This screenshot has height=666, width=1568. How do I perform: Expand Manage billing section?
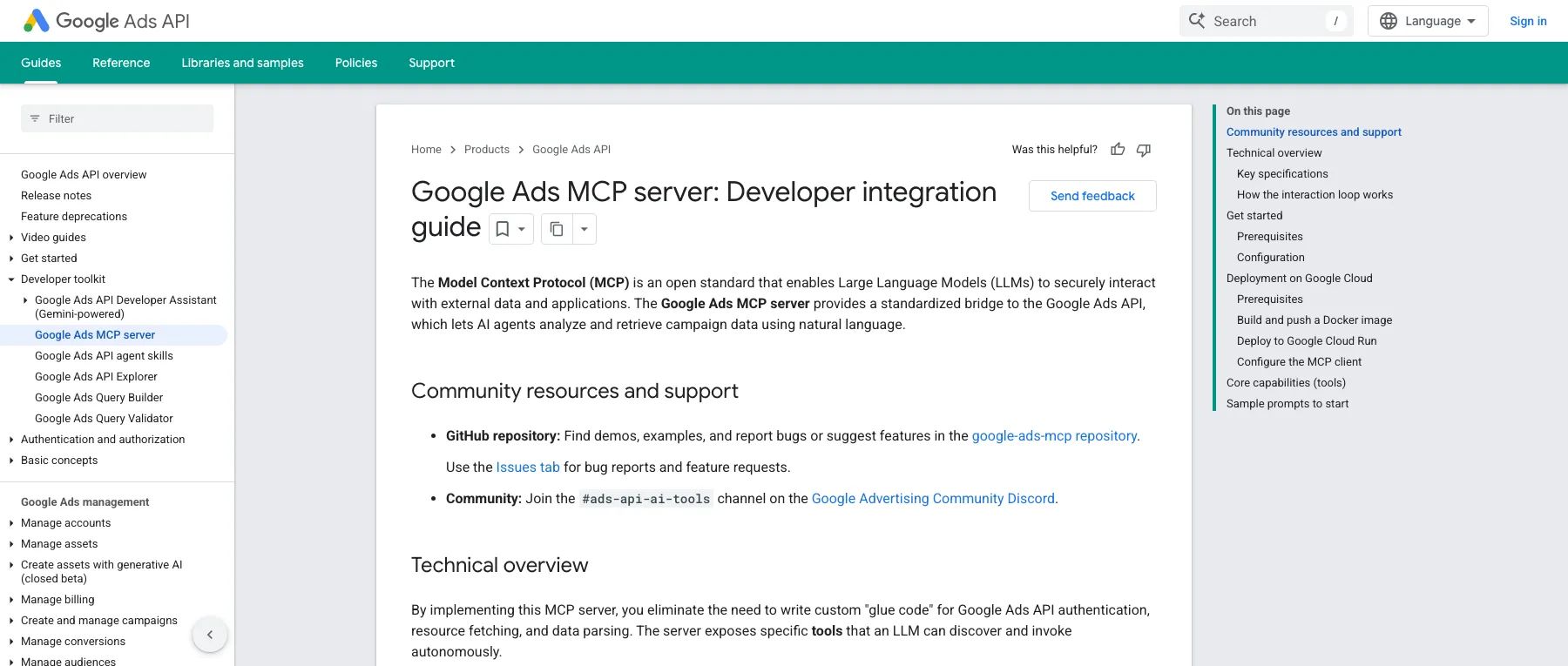coord(11,599)
